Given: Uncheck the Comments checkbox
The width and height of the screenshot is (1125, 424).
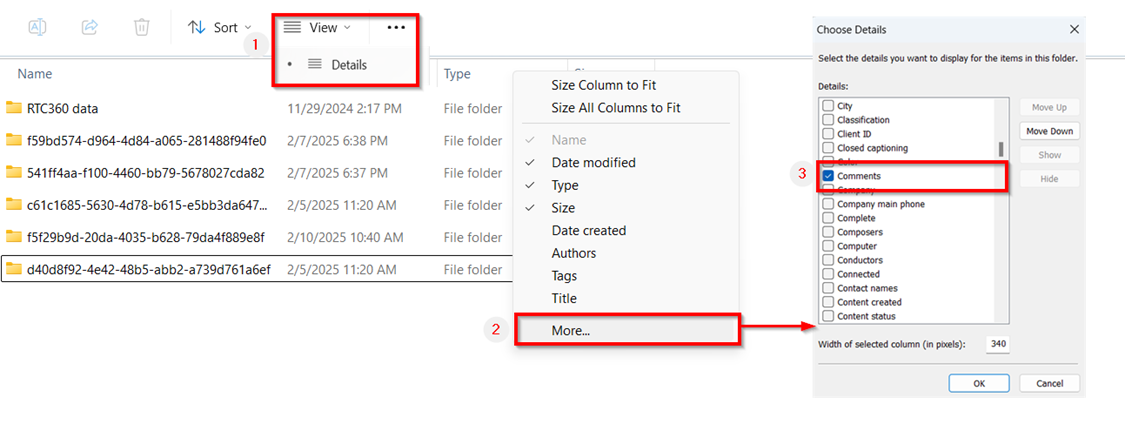Looking at the screenshot, I should [828, 176].
